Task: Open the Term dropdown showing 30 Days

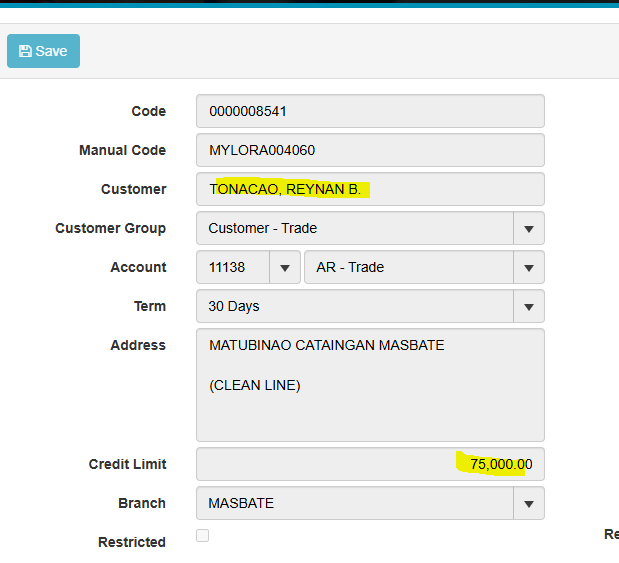Action: [529, 307]
